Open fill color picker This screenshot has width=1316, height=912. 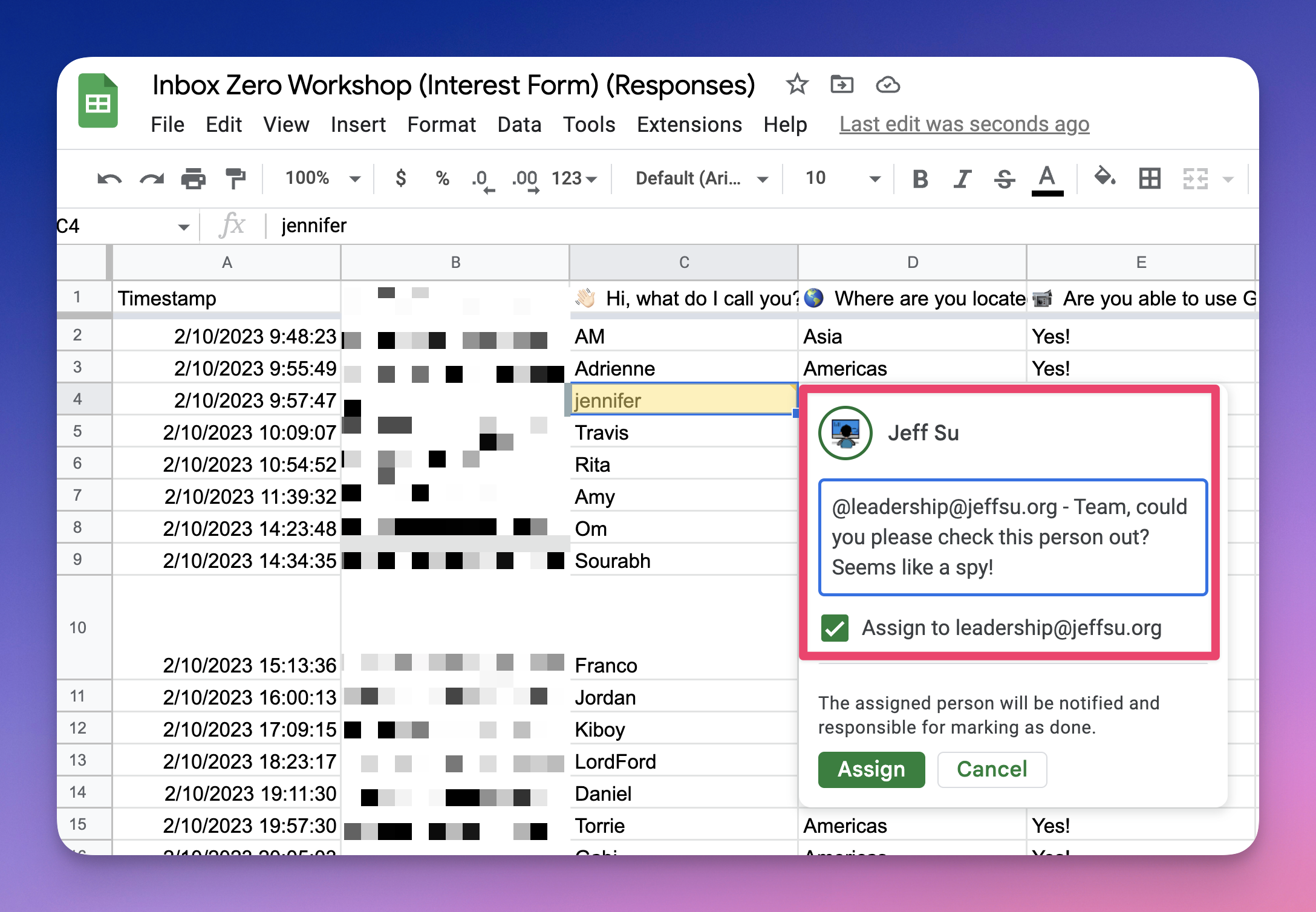tap(1105, 178)
